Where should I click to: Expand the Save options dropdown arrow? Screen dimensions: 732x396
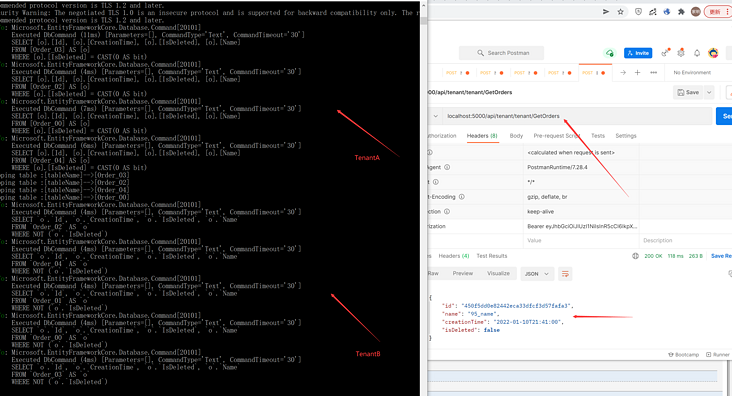click(x=709, y=92)
